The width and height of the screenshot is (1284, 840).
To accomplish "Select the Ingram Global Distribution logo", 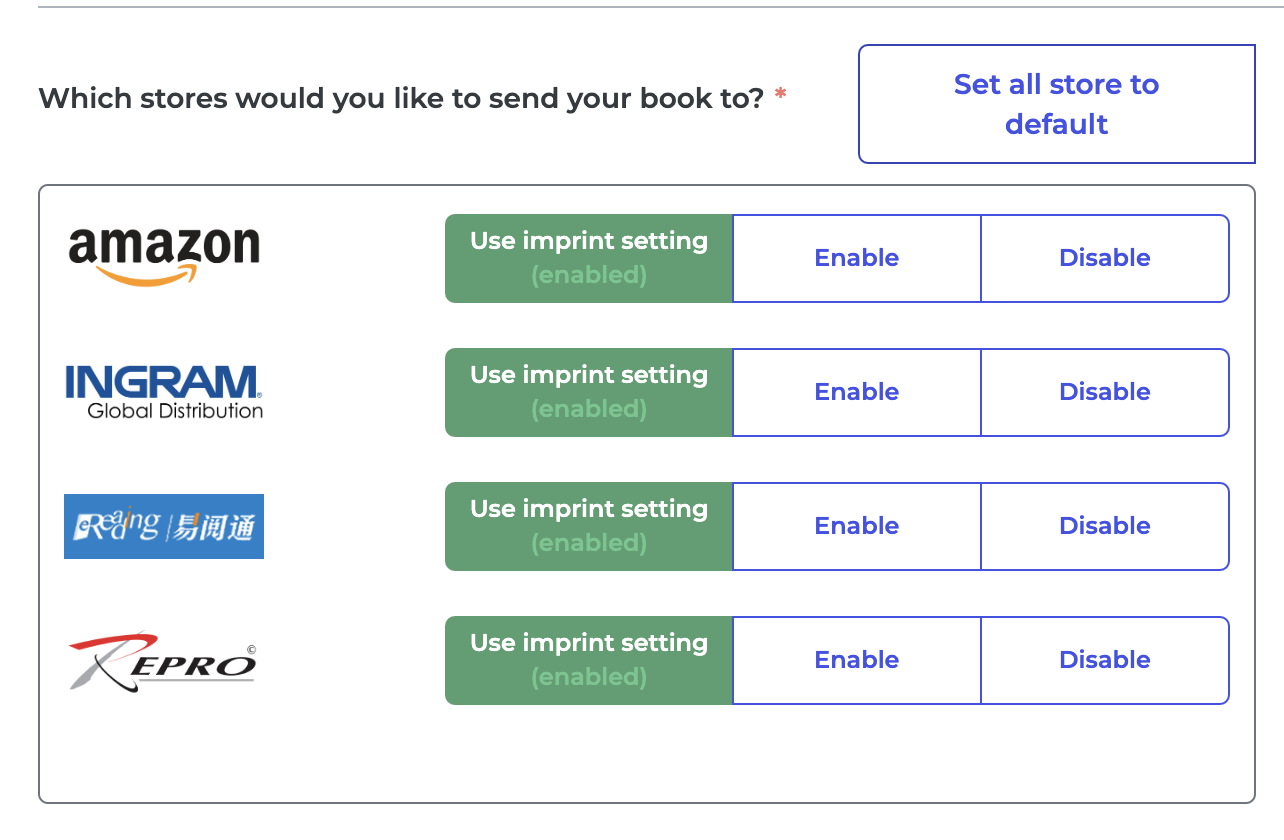I will [x=163, y=388].
